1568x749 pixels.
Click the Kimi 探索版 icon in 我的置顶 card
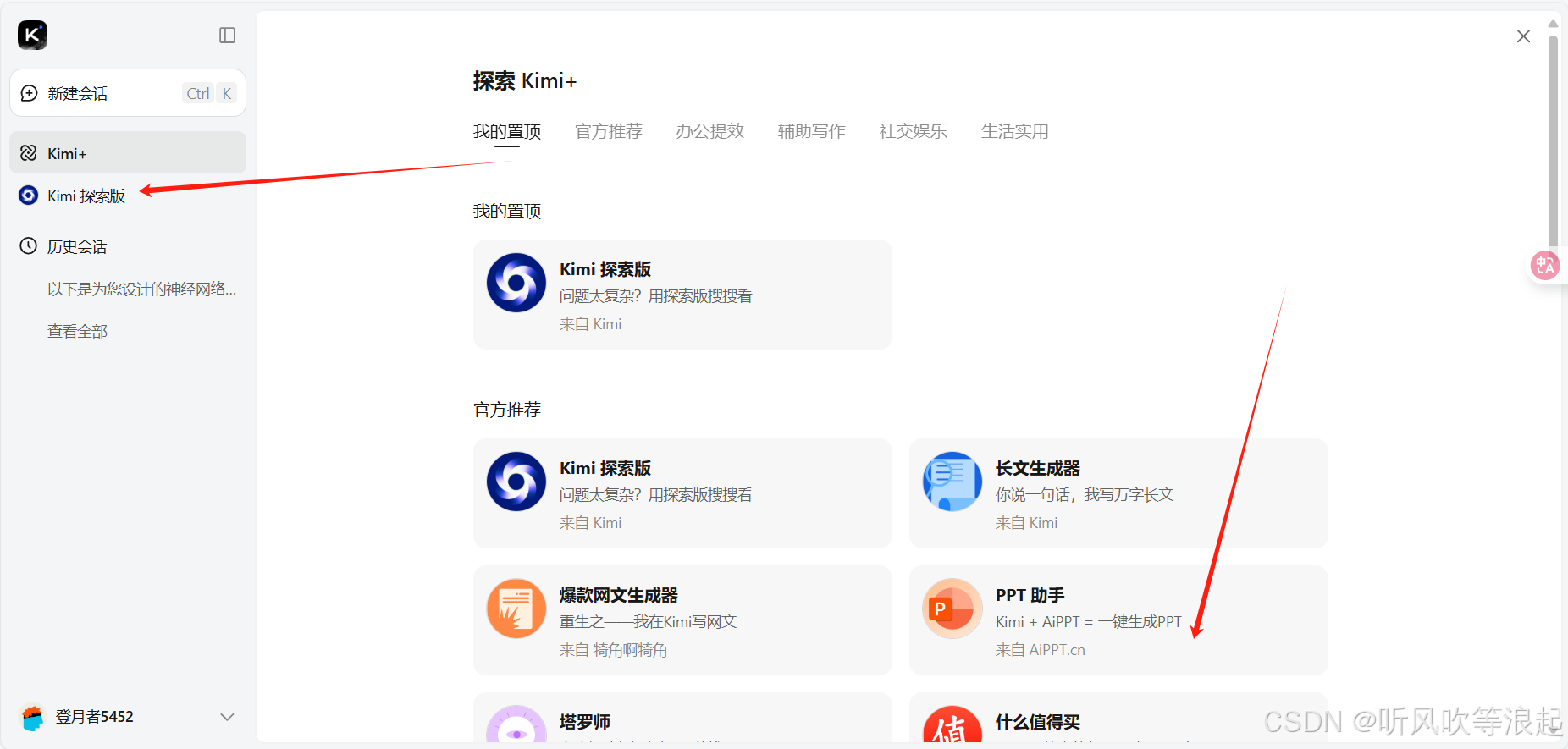pyautogui.click(x=516, y=283)
